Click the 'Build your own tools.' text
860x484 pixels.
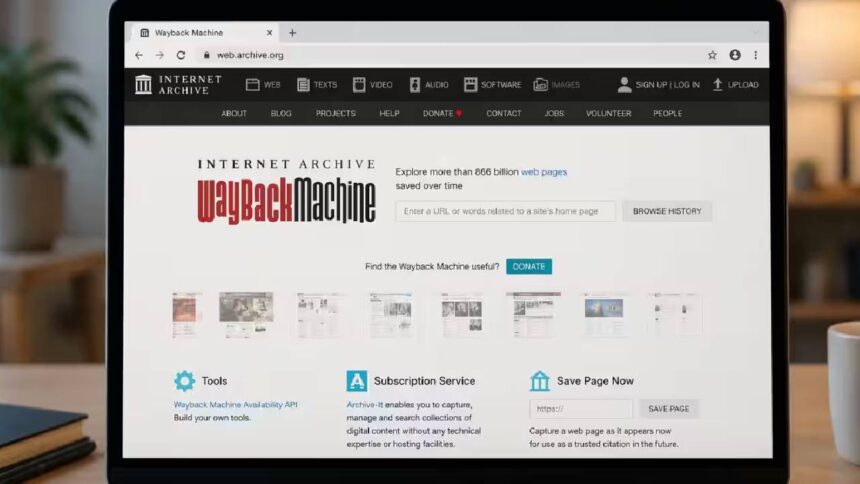pos(212,418)
